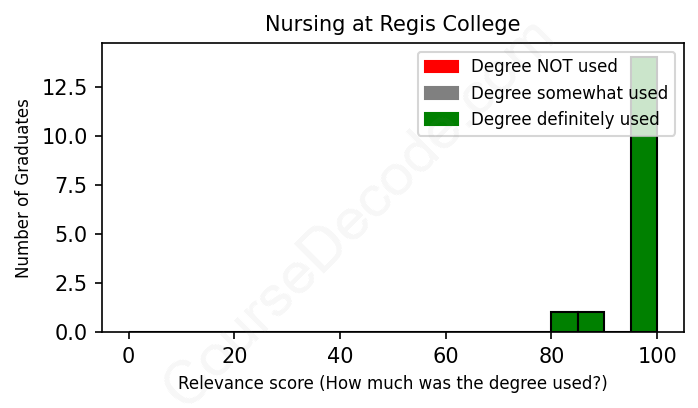
Task: Click the x-axis tick label 0
Action: pos(128,355)
